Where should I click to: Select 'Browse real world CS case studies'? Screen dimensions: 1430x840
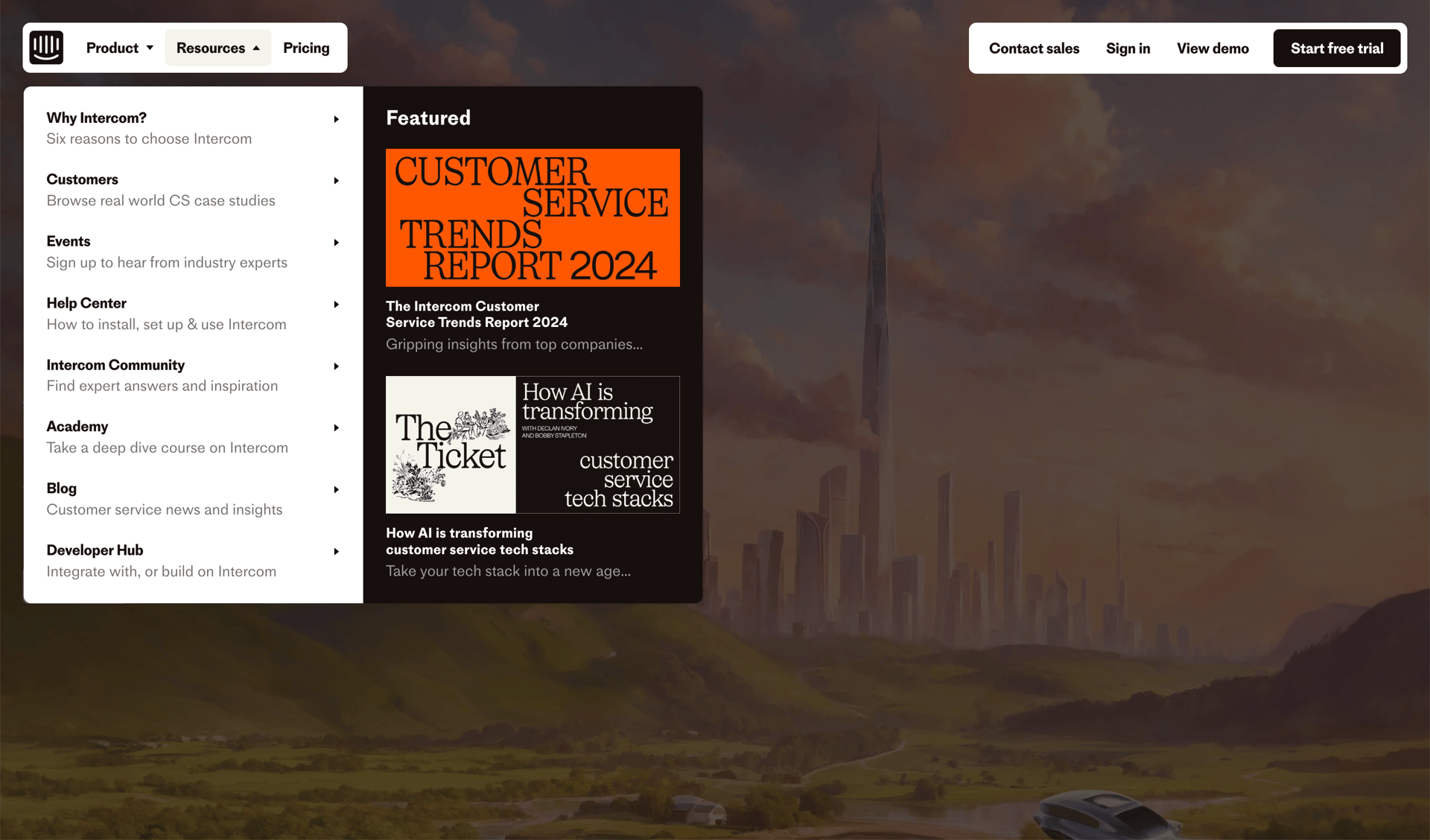(x=161, y=200)
